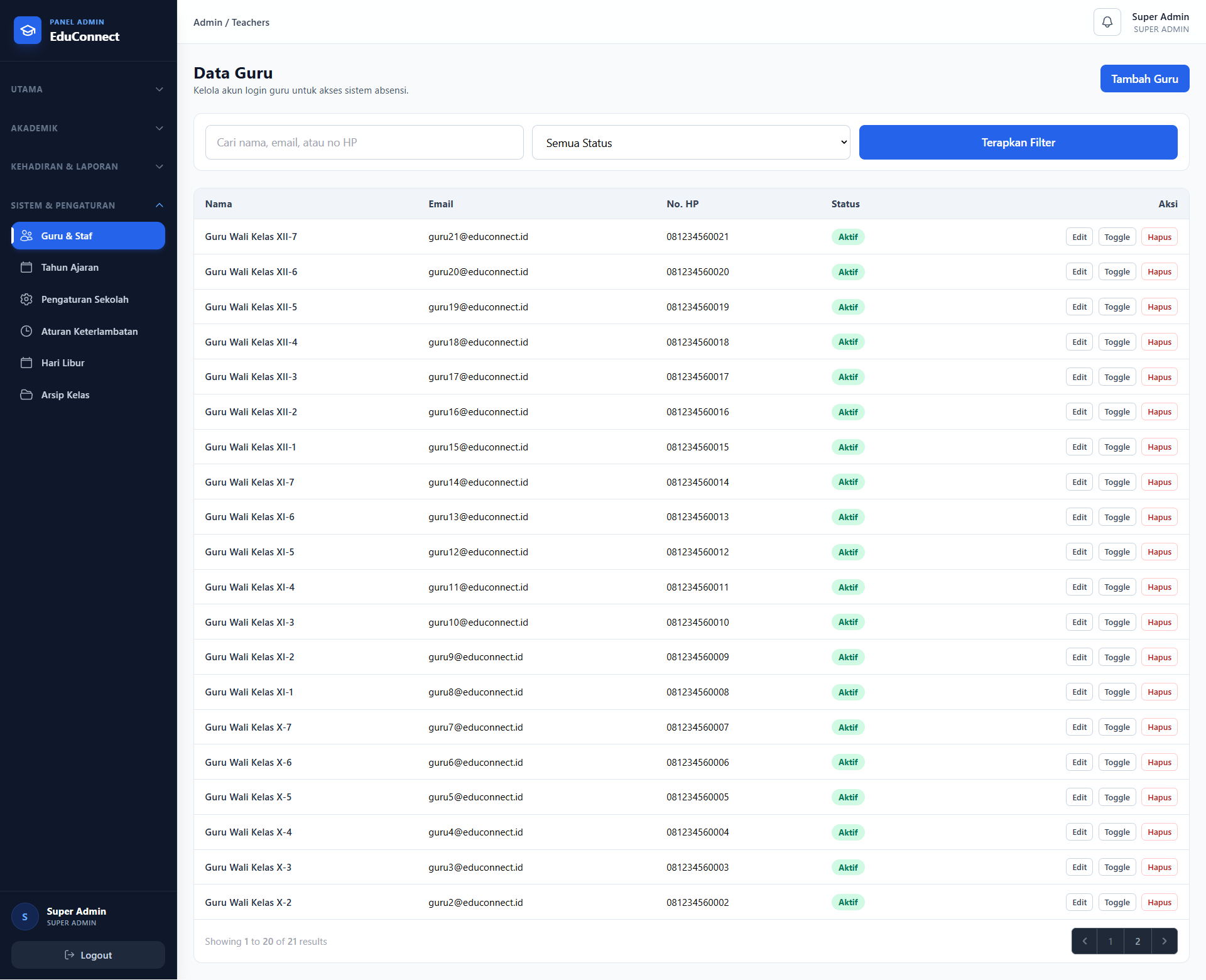Click the Pengaturan Sekolah gear icon

click(x=26, y=299)
